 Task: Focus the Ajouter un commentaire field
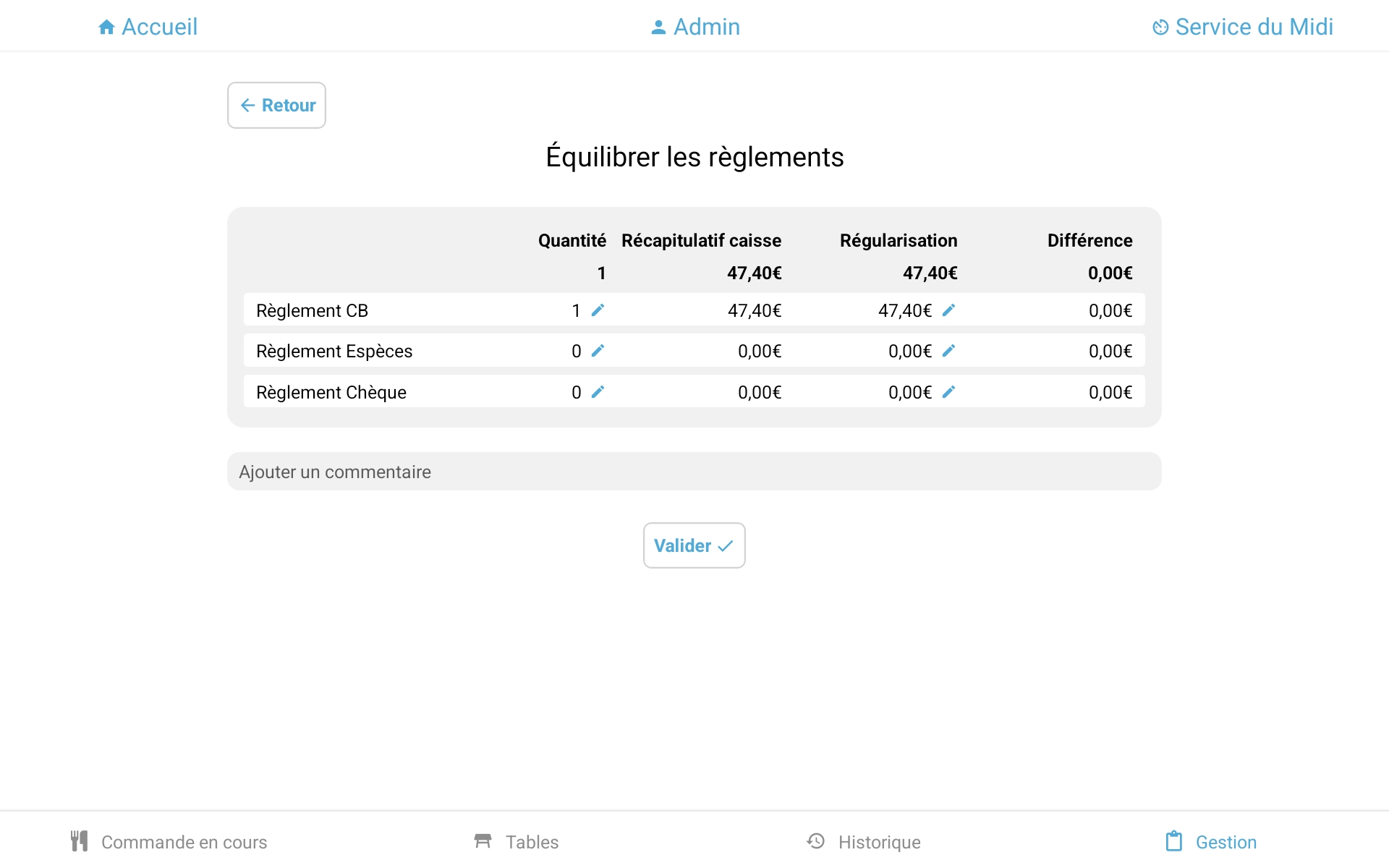[694, 472]
